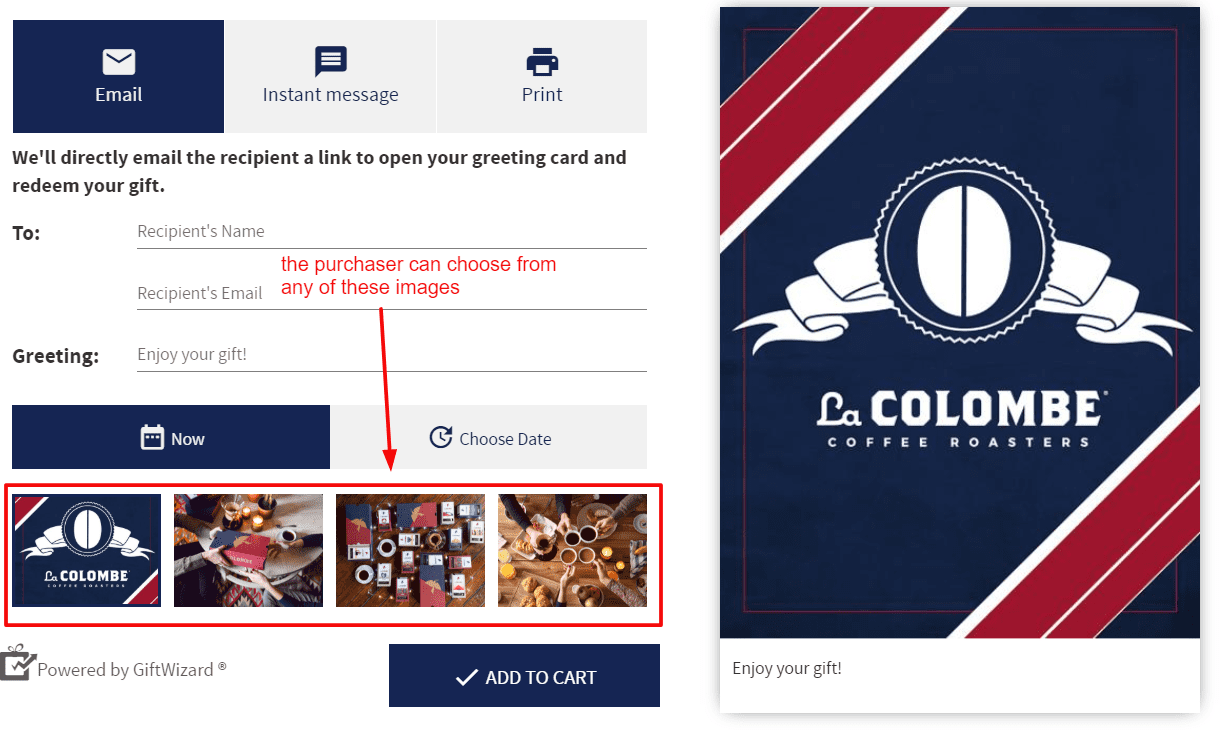Click the ADD TO CART button
The width and height of the screenshot is (1231, 730).
(x=524, y=676)
